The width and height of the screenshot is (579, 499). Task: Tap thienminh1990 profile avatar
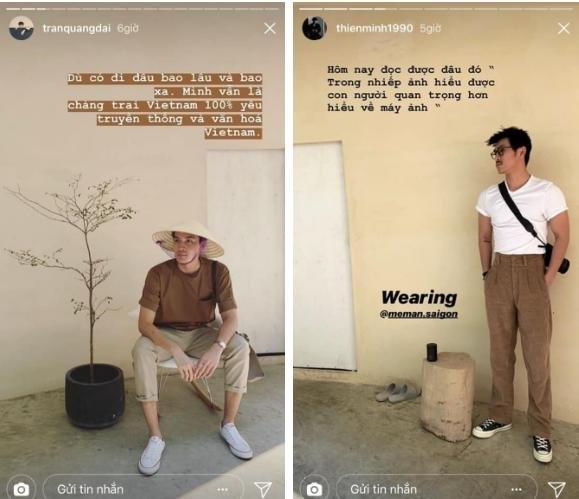(315, 28)
